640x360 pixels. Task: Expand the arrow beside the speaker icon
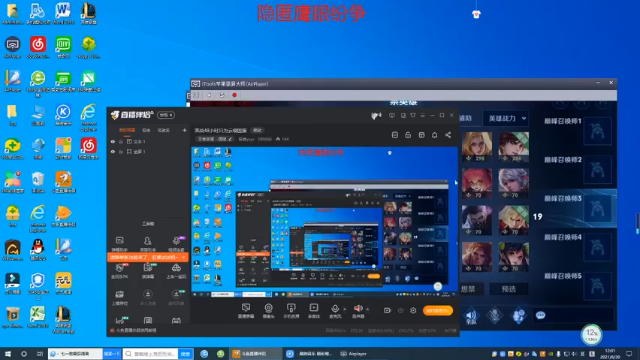pyautogui.click(x=367, y=309)
